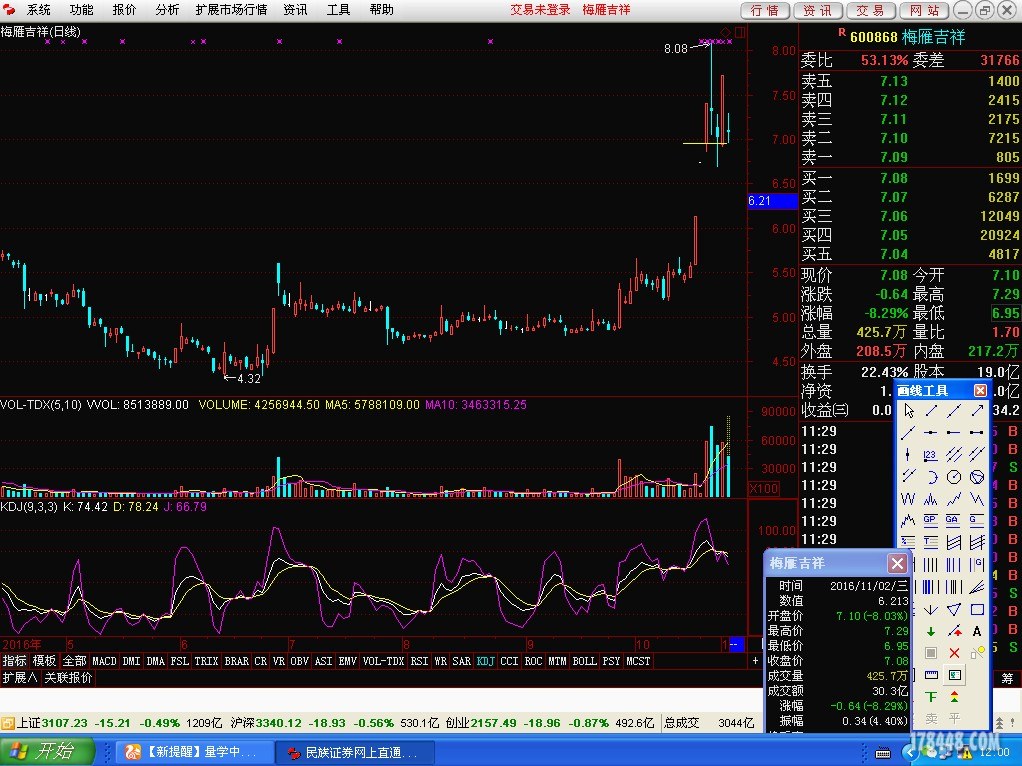Select the G lines tool
The width and height of the screenshot is (1022, 766).
[976, 520]
